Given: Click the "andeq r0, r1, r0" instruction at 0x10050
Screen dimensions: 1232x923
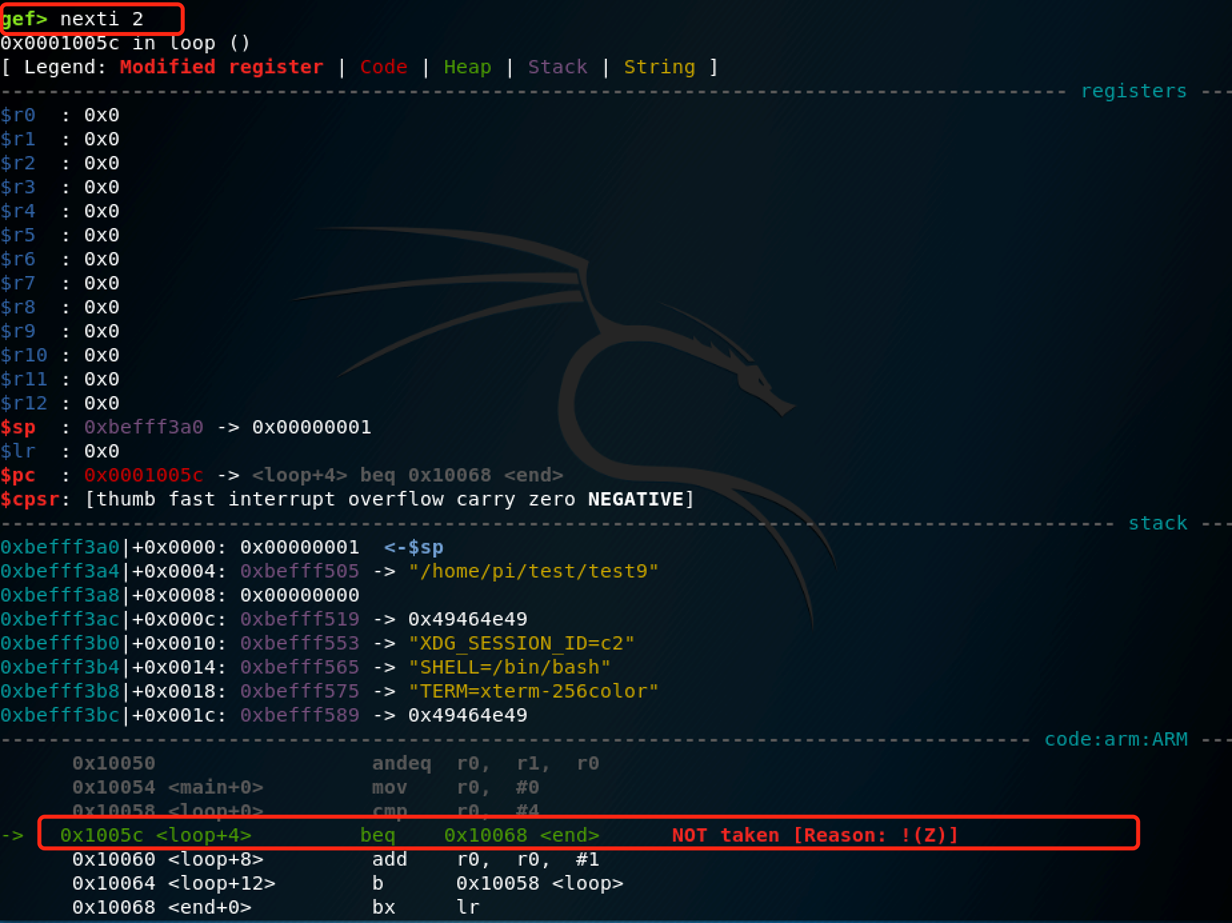Looking at the screenshot, I should click(486, 763).
